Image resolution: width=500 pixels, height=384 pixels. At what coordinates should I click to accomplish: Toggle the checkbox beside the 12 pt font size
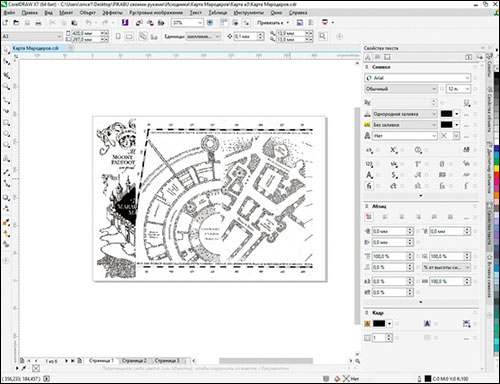click(475, 89)
